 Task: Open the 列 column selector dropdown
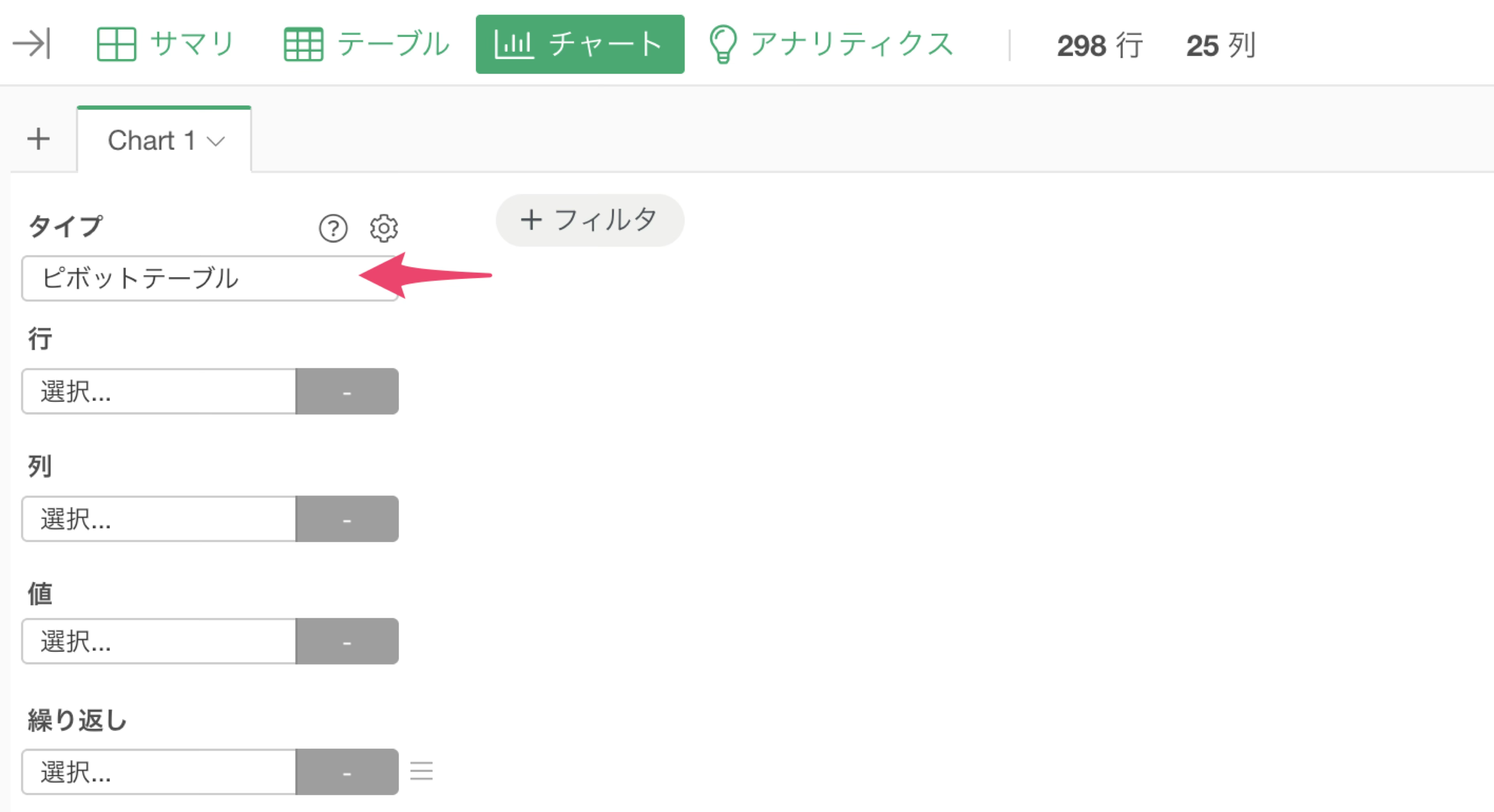point(159,519)
